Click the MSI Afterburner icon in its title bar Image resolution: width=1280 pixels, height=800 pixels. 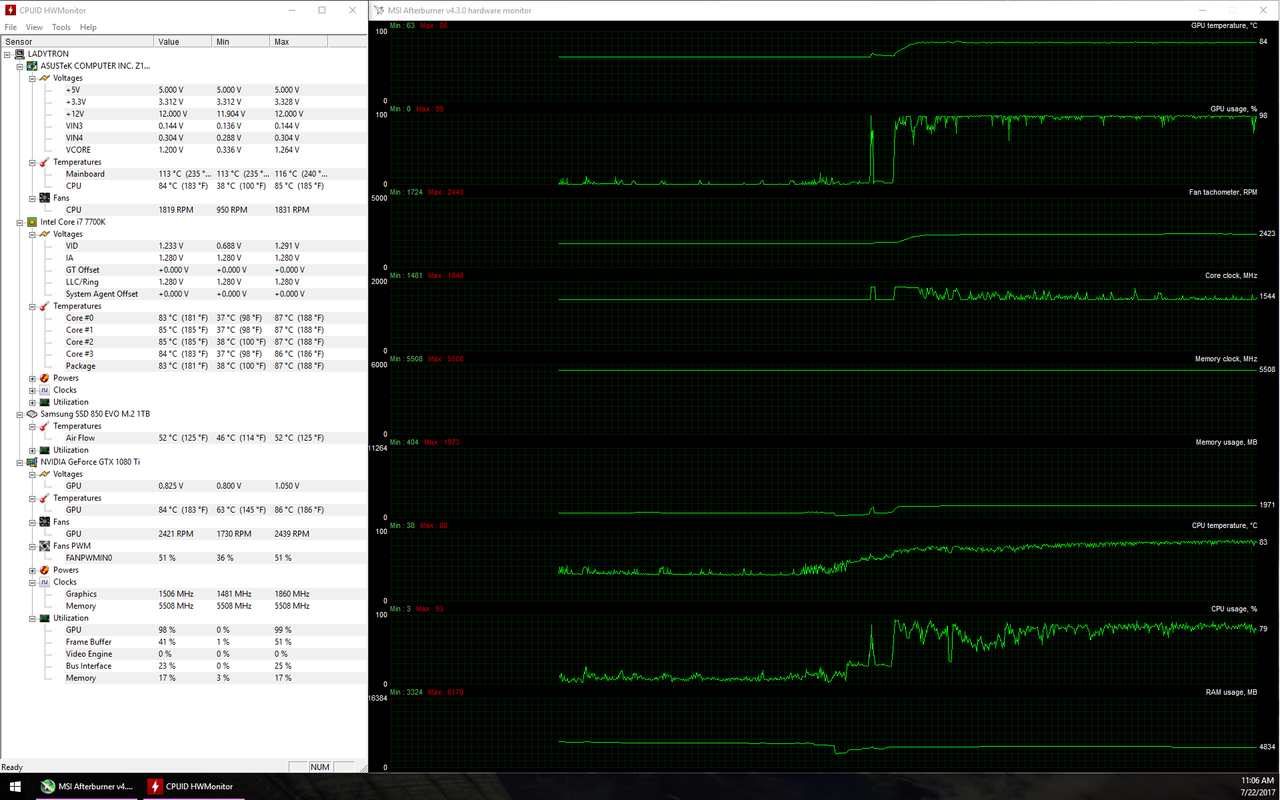pos(380,10)
